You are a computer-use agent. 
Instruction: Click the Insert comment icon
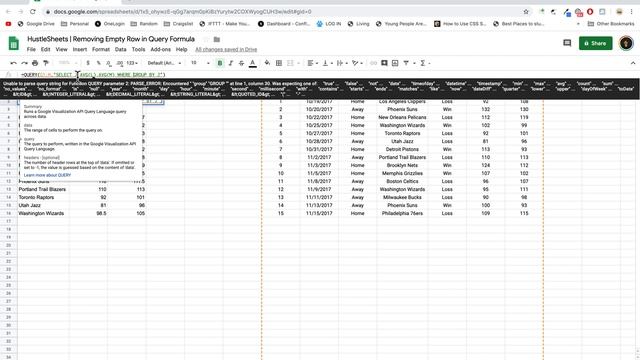[384, 63]
